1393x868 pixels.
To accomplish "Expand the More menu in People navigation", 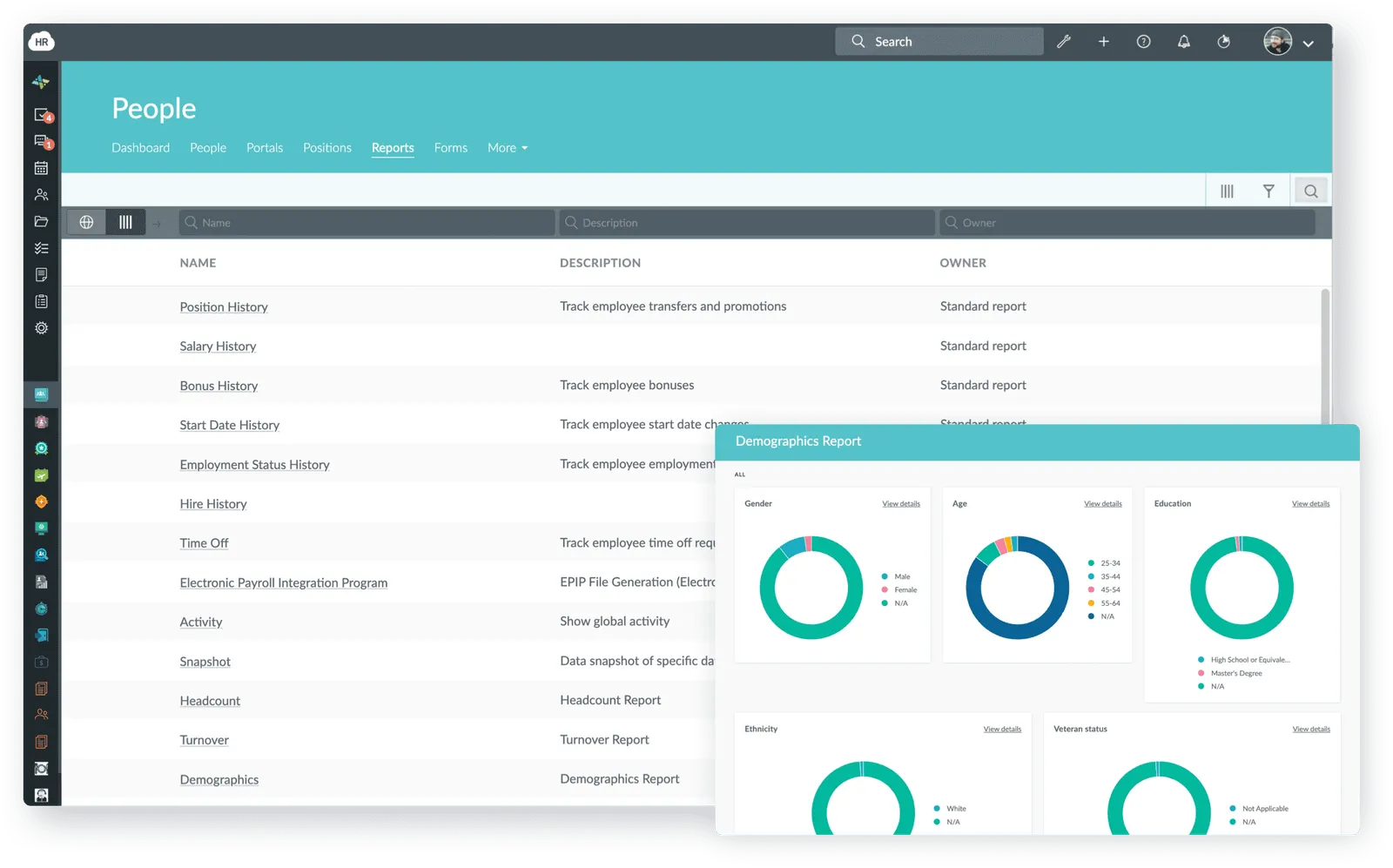I will click(508, 148).
